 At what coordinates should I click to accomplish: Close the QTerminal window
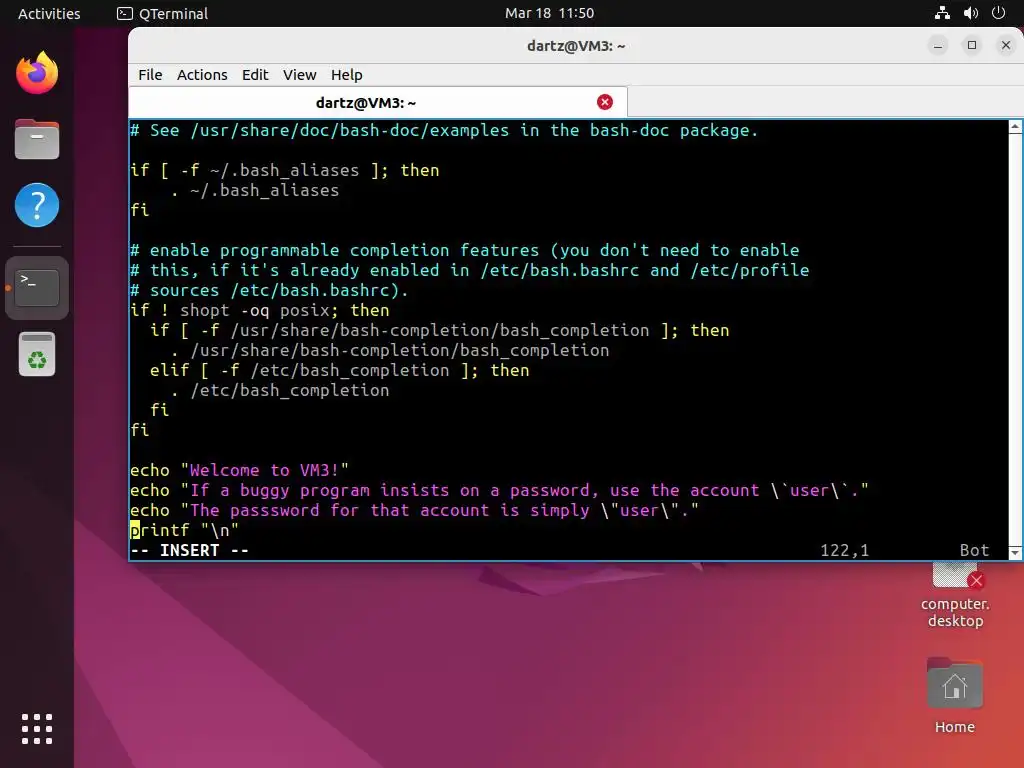(x=1006, y=45)
